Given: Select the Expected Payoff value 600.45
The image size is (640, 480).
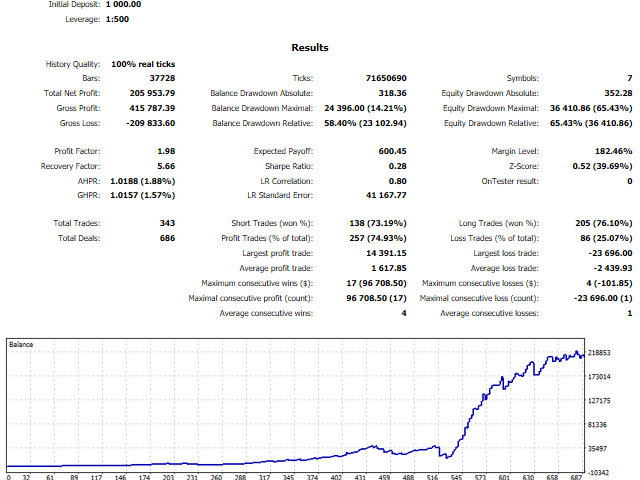Looking at the screenshot, I should pyautogui.click(x=389, y=152).
